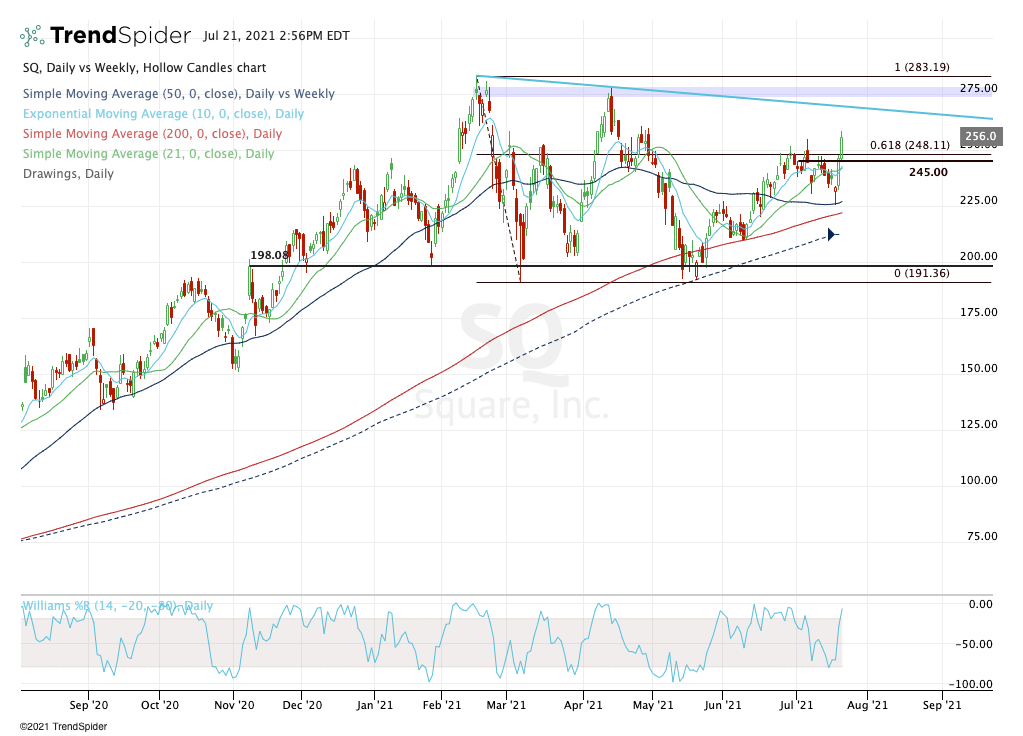Click the Feb '21 date label
This screenshot has width=1023, height=736.
pyautogui.click(x=442, y=705)
